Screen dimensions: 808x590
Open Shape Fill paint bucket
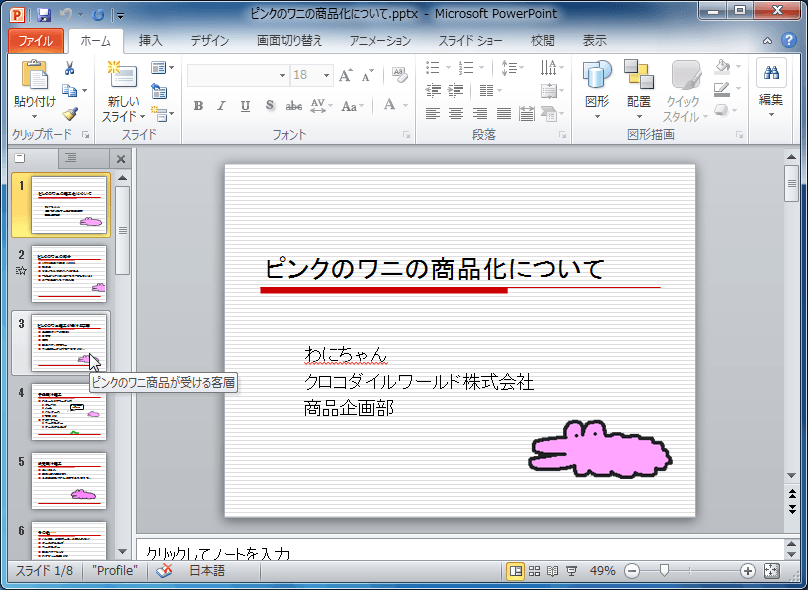coord(722,67)
